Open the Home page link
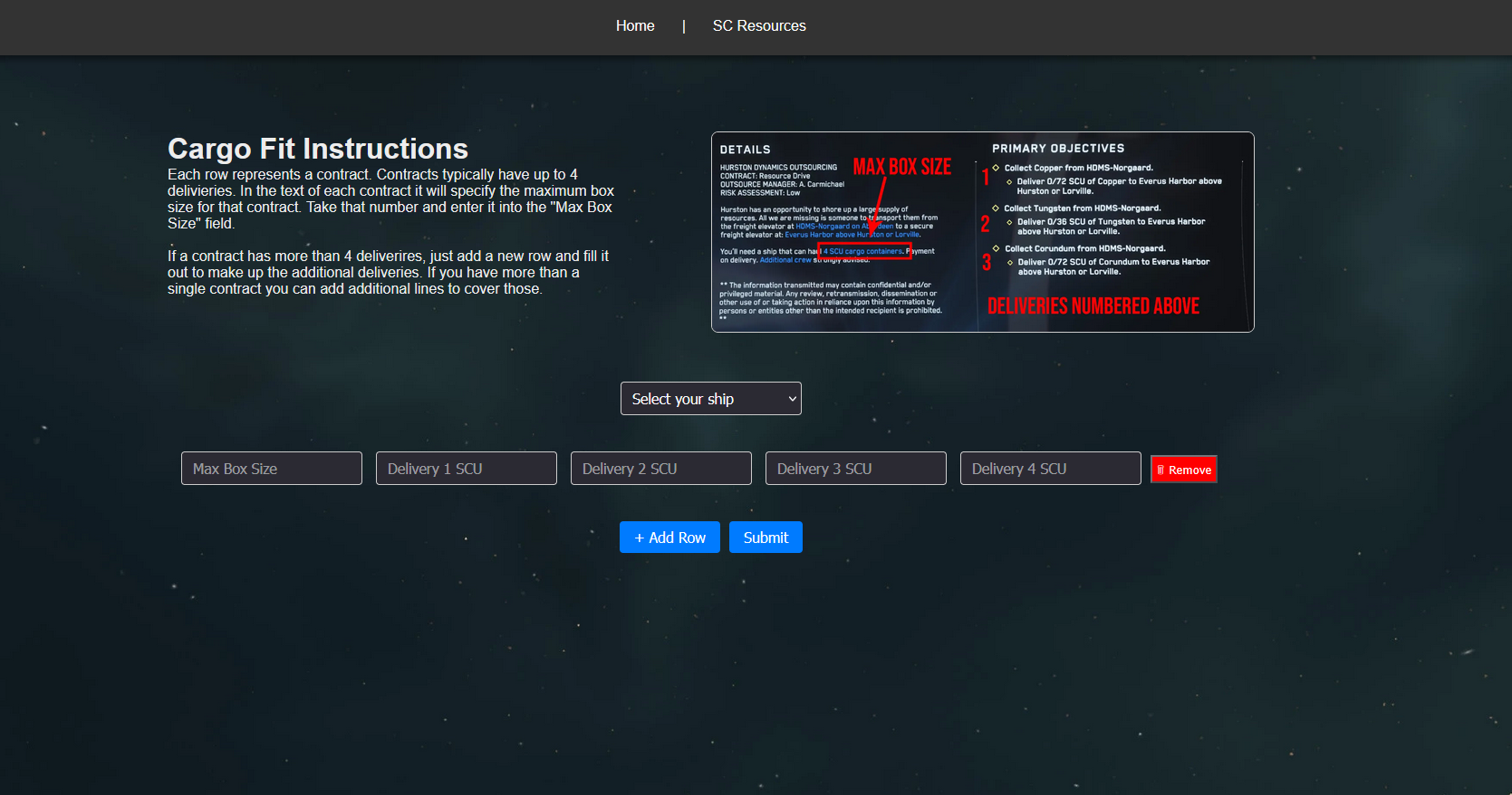Image resolution: width=1512 pixels, height=795 pixels. coord(634,26)
